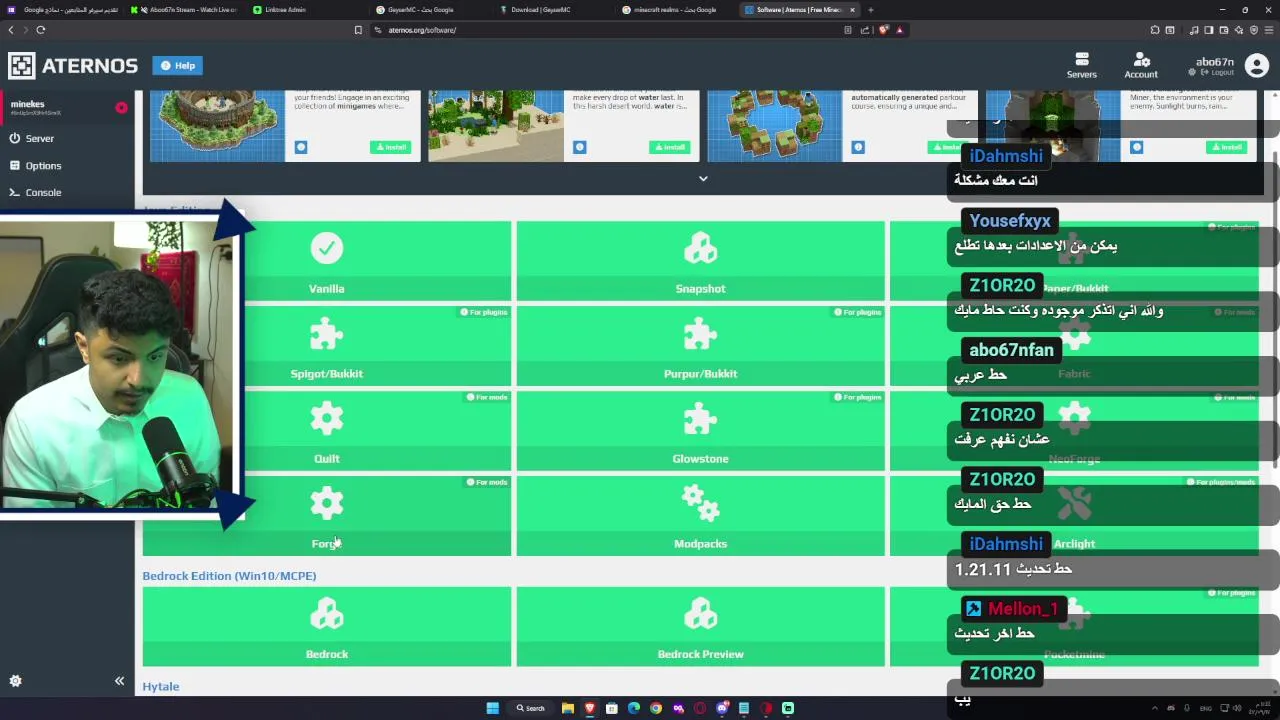
Task: Open settings gear in the sidebar bottom
Action: pyautogui.click(x=15, y=681)
